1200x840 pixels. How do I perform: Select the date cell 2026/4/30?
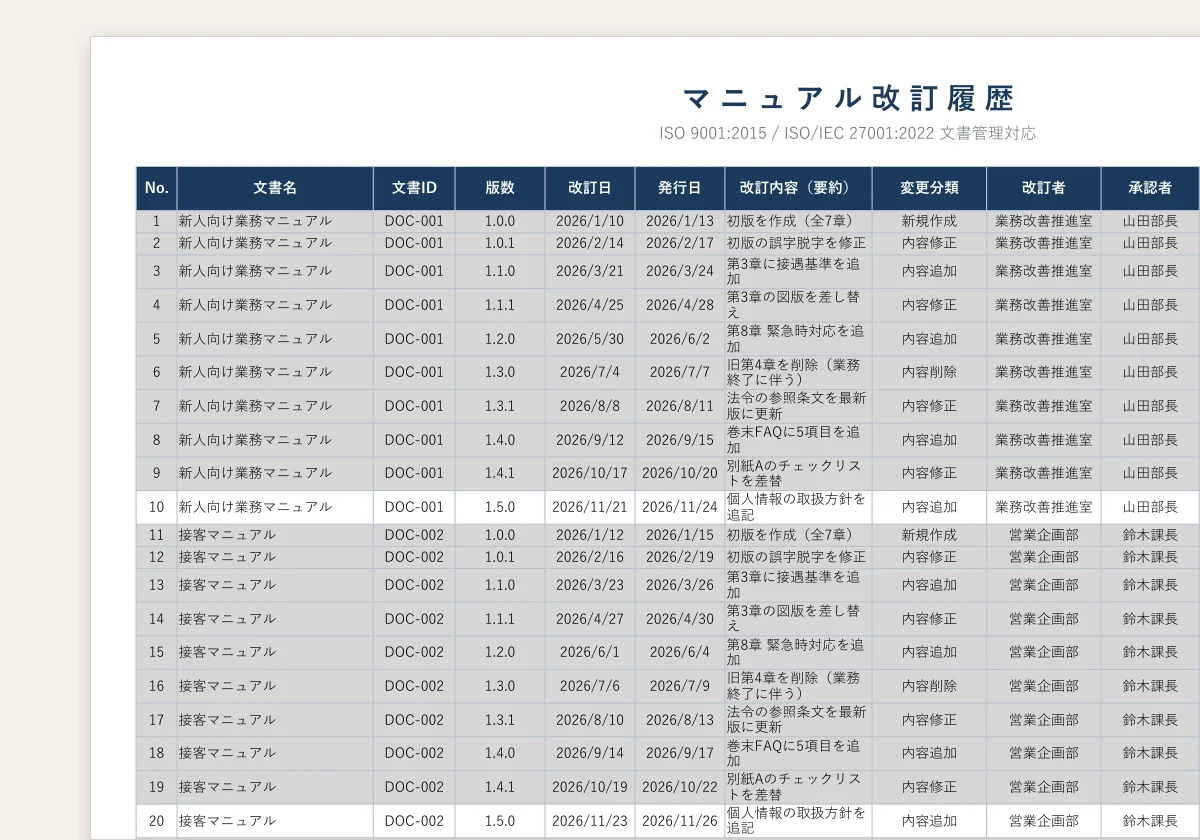click(x=680, y=619)
